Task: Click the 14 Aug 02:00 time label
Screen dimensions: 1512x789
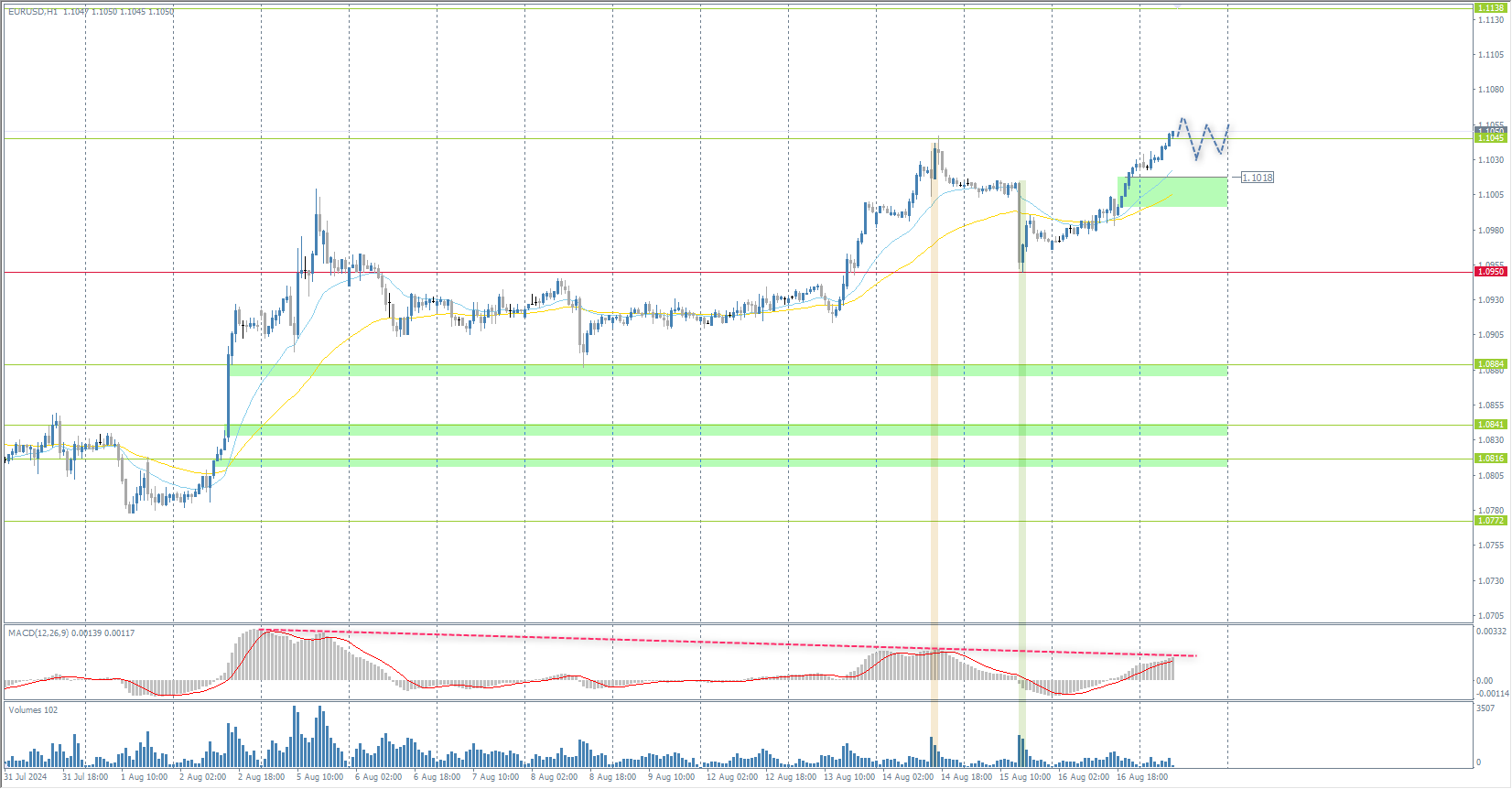Action: 908,777
